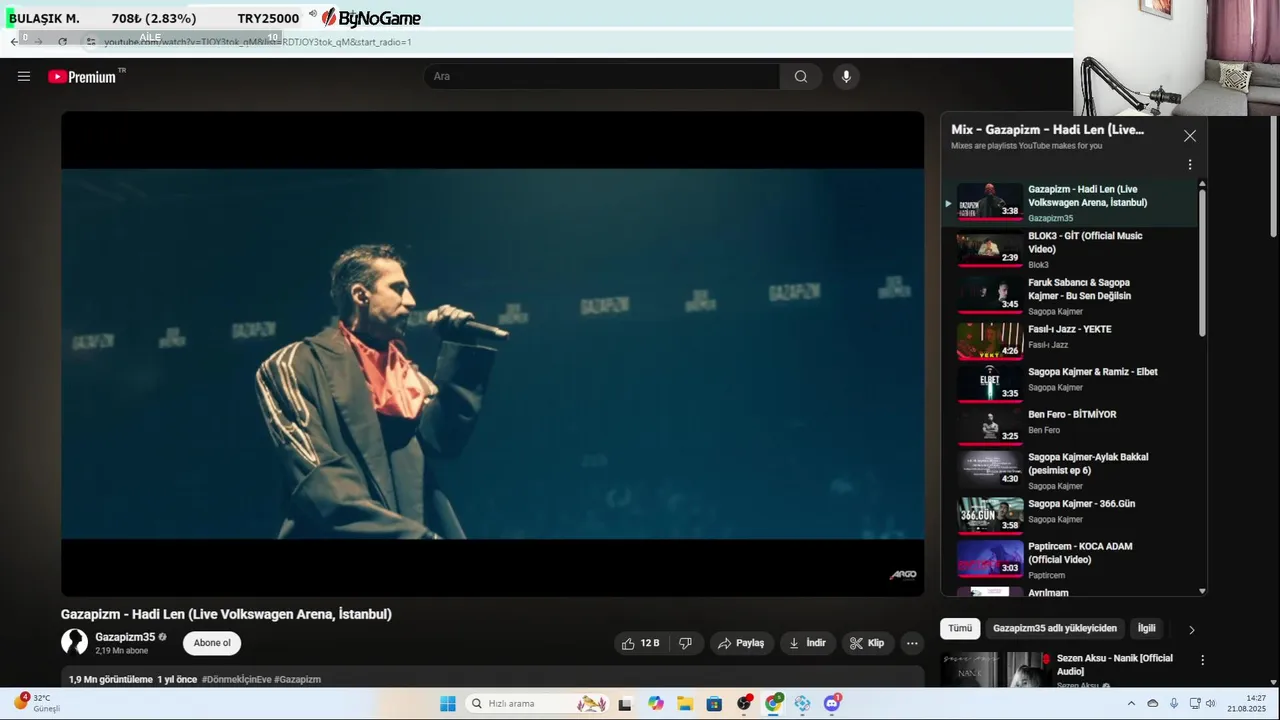Open options for Sezen Aksu Nanik video
1280x720 pixels.
pyautogui.click(x=1203, y=660)
